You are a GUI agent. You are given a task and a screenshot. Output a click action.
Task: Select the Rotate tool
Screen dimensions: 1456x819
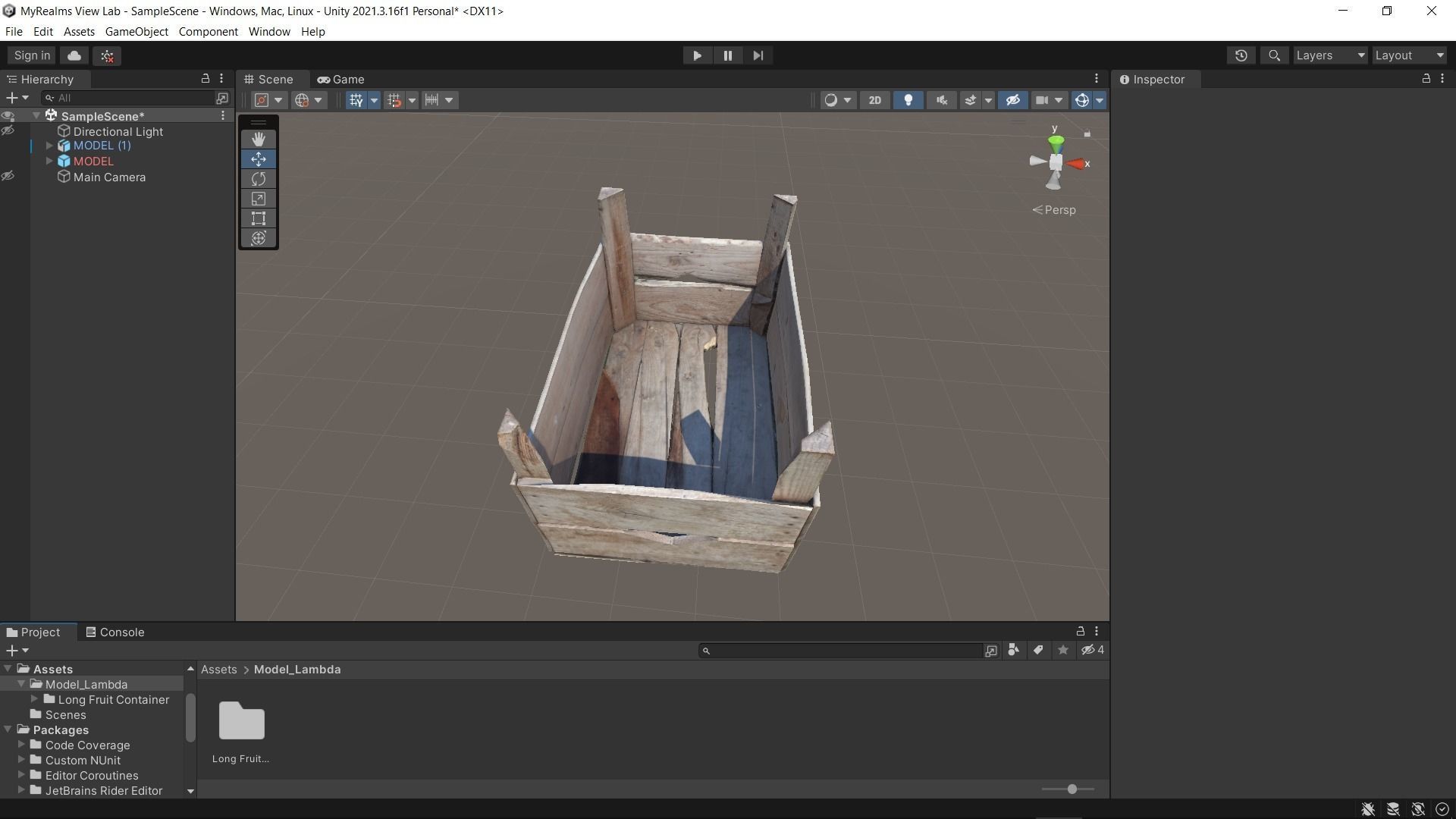259,179
